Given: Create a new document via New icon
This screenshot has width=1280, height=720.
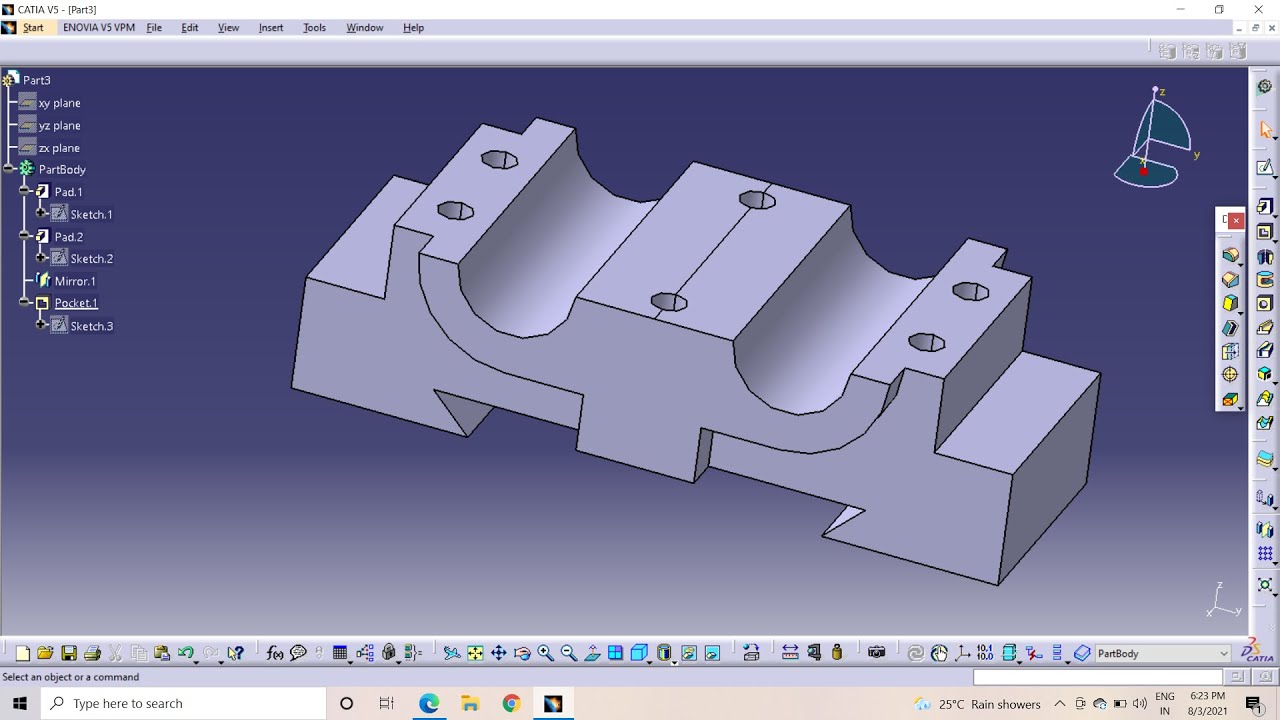Looking at the screenshot, I should [x=21, y=653].
